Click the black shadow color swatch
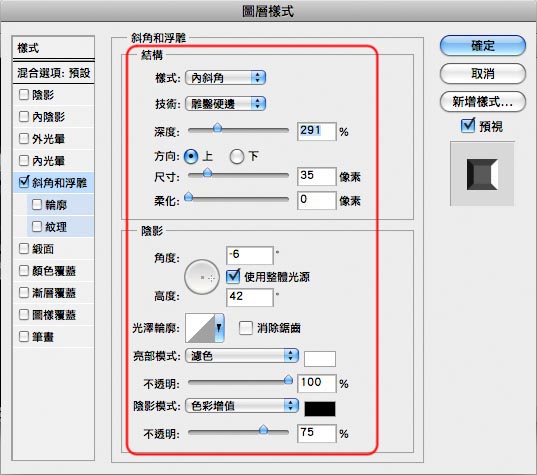 [x=320, y=409]
